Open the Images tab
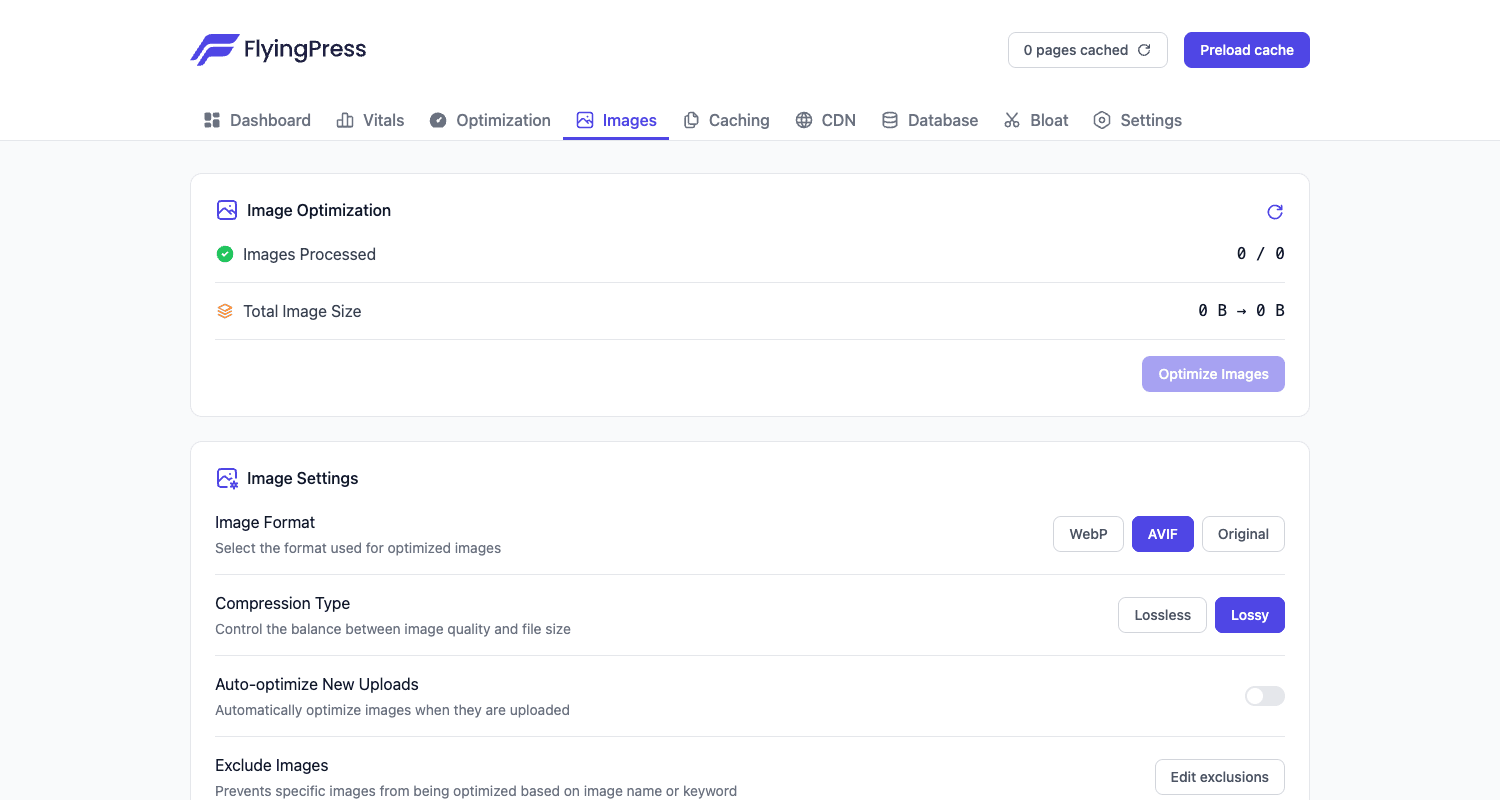Screen dimensions: 1500x800 tap(616, 120)
